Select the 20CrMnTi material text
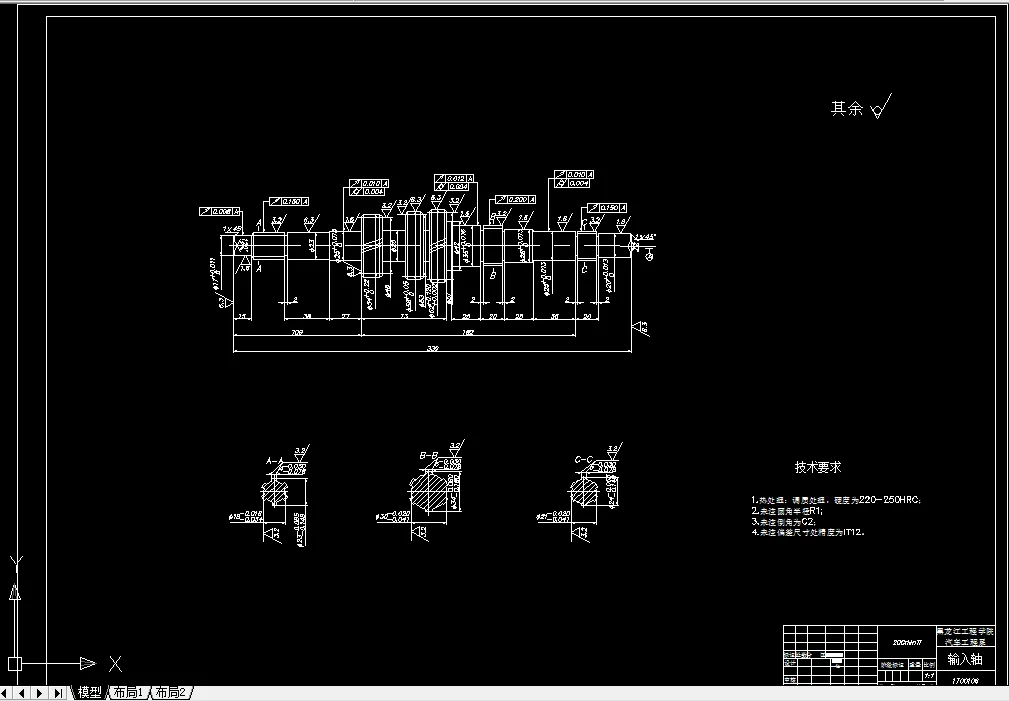The image size is (1009, 701). pos(907,642)
